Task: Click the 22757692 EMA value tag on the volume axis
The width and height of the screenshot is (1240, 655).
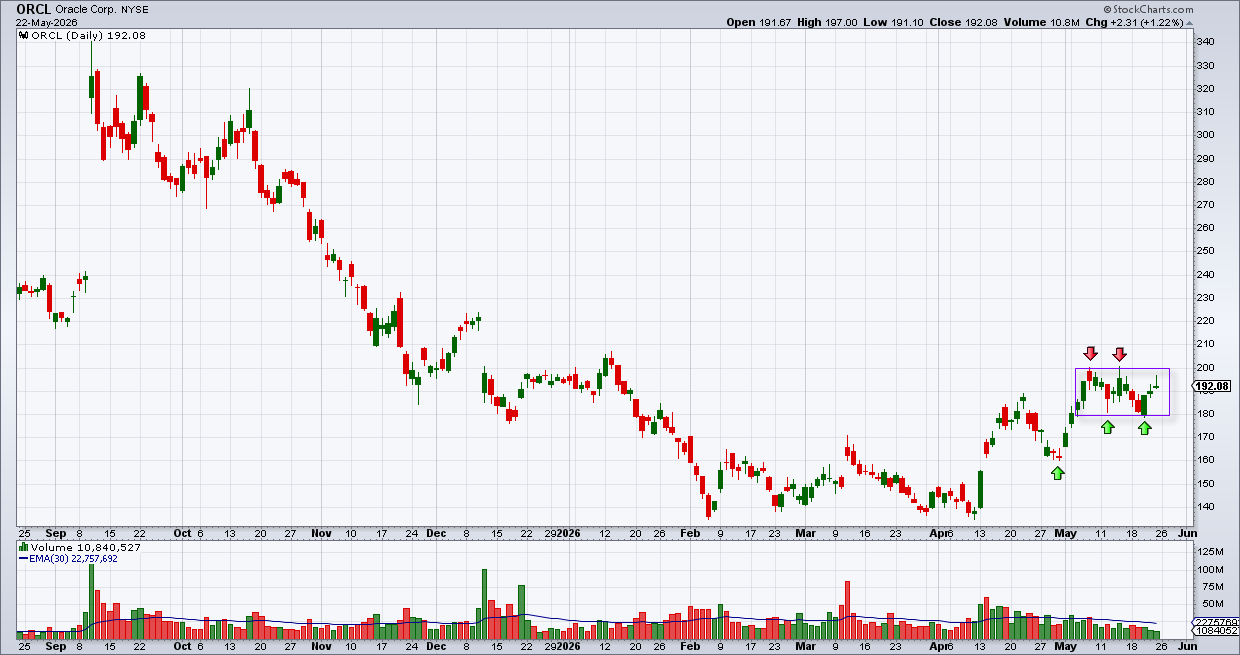Action: tap(1213, 623)
